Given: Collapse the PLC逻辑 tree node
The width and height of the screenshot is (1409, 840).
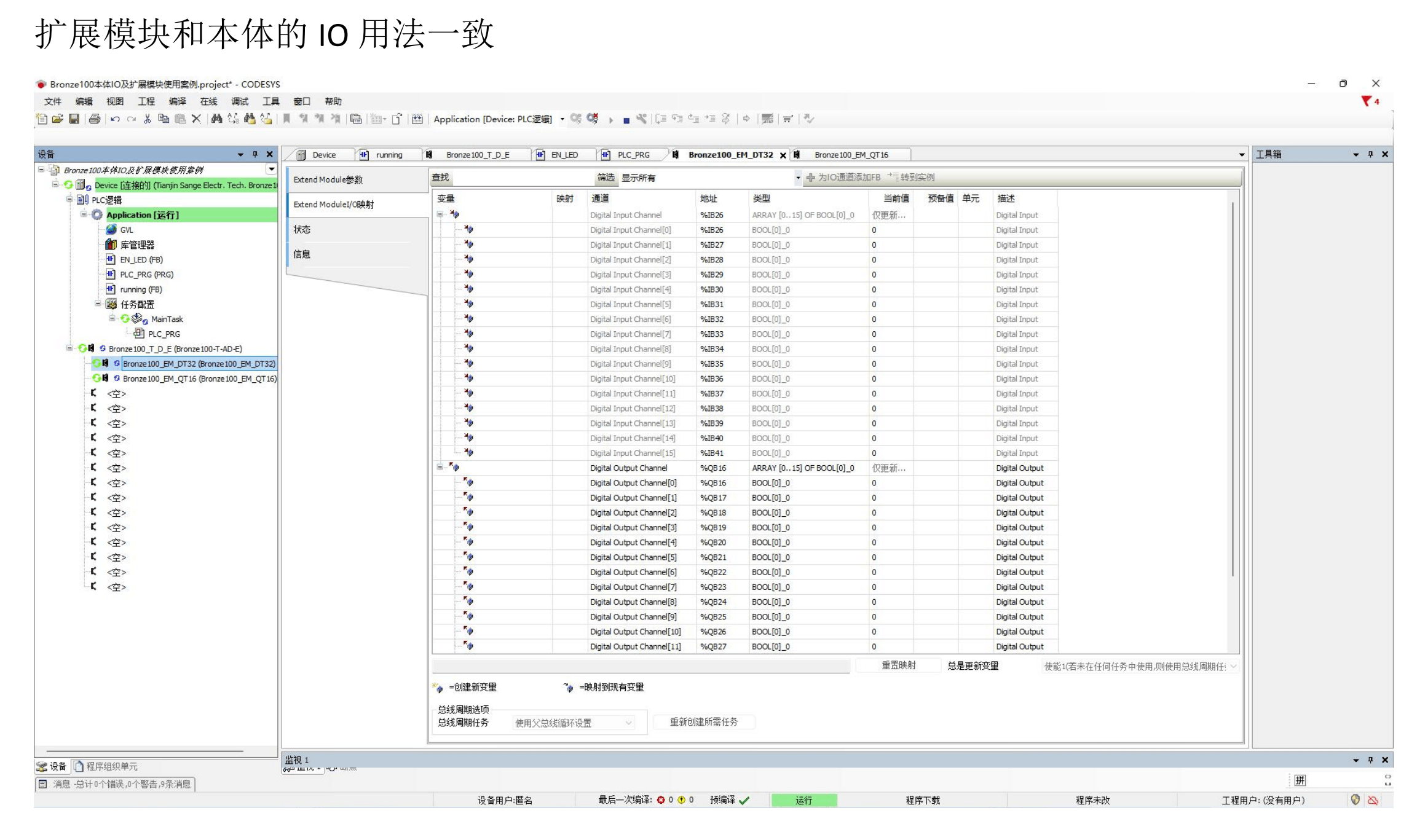Looking at the screenshot, I should coord(69,200).
